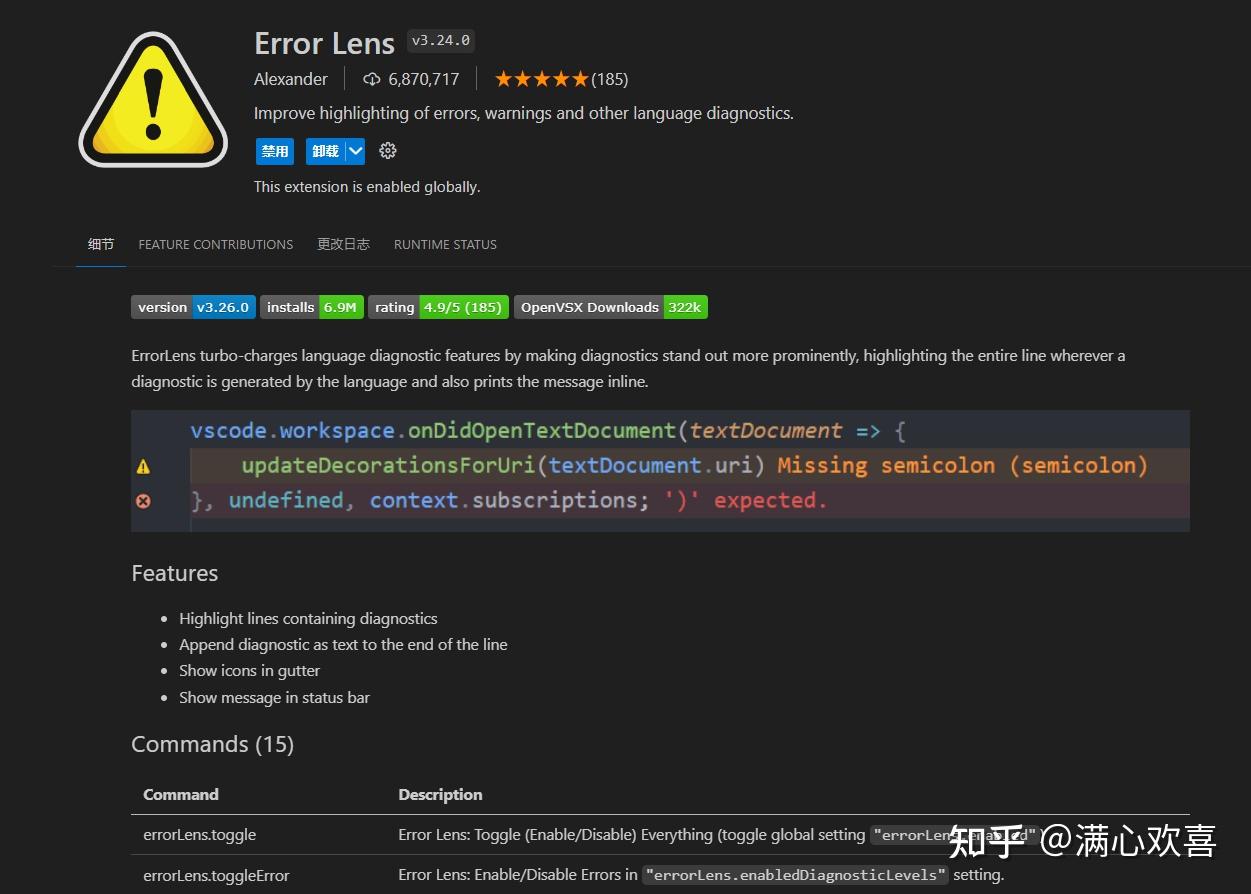Open the uninstall options dropdown chevron

[x=354, y=150]
